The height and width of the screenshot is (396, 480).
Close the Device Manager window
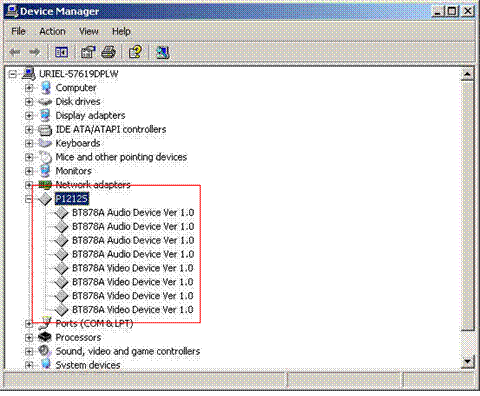click(x=468, y=11)
